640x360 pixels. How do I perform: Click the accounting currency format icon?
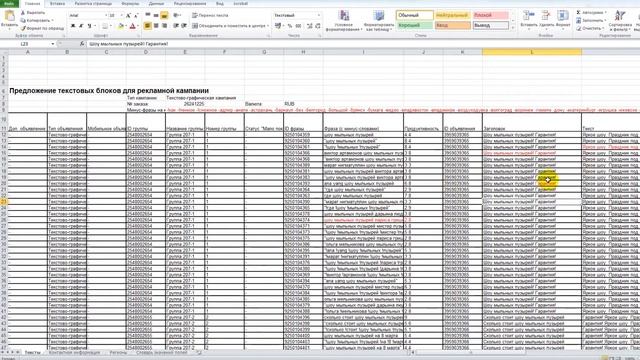pos(278,26)
